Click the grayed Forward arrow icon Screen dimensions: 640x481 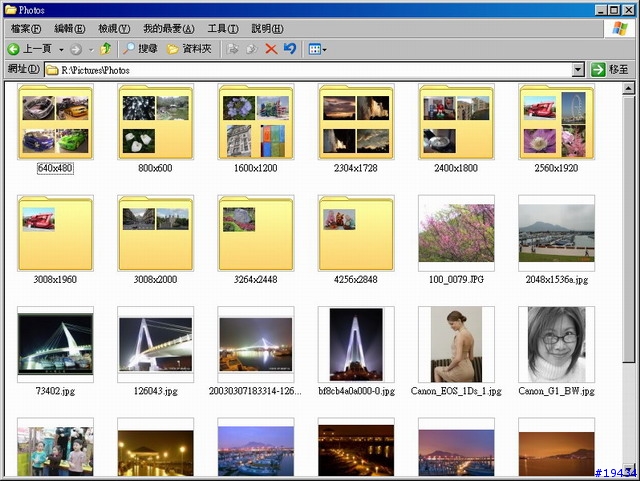[76, 49]
